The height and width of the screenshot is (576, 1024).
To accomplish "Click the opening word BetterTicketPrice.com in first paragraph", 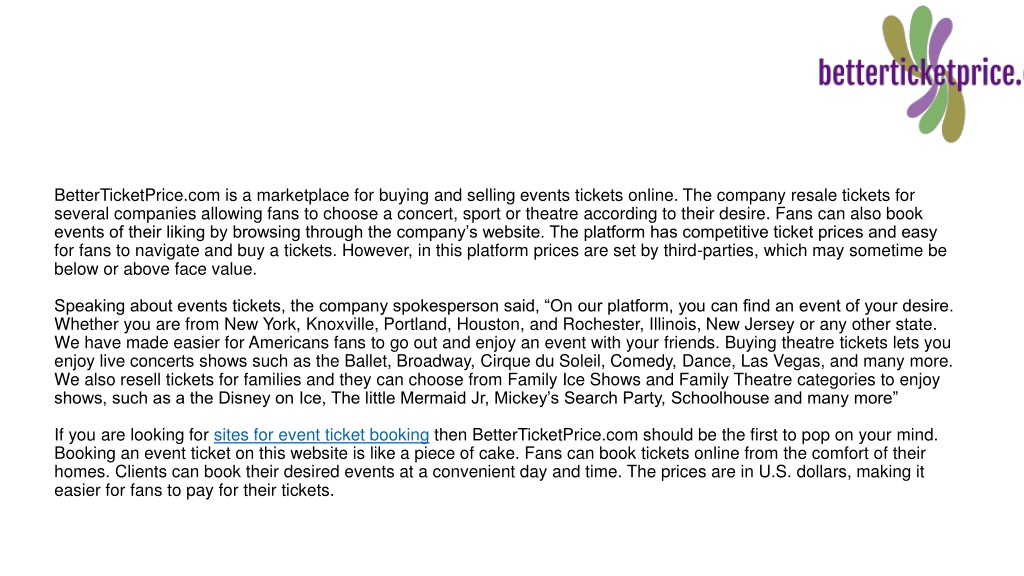I will pos(137,195).
